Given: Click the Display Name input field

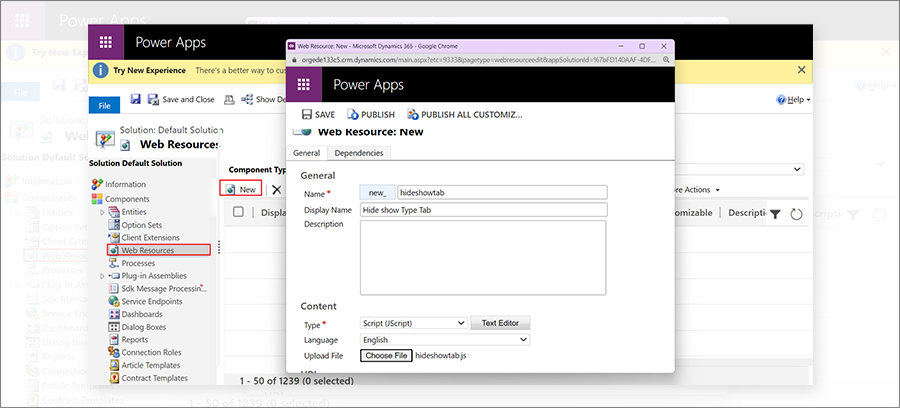Looking at the screenshot, I should click(x=483, y=210).
